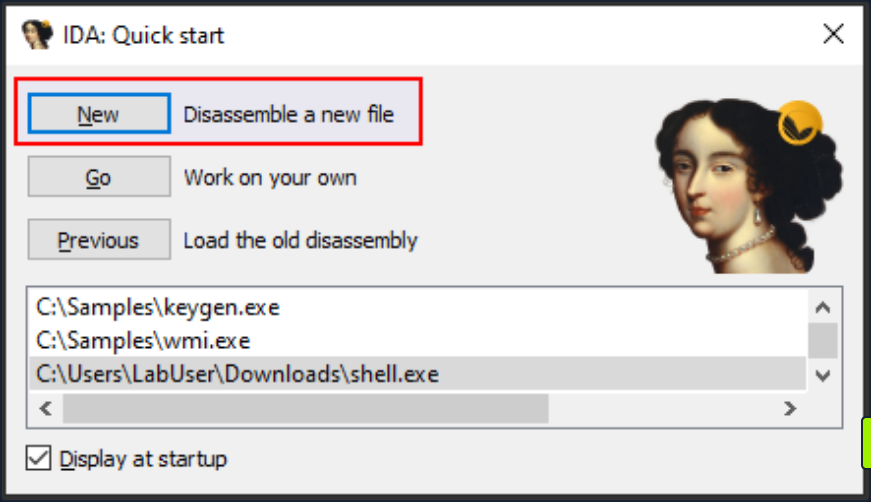This screenshot has height=502, width=871.
Task: Select C:\Samples\wmi.exe in the recent list
Action: (142, 341)
